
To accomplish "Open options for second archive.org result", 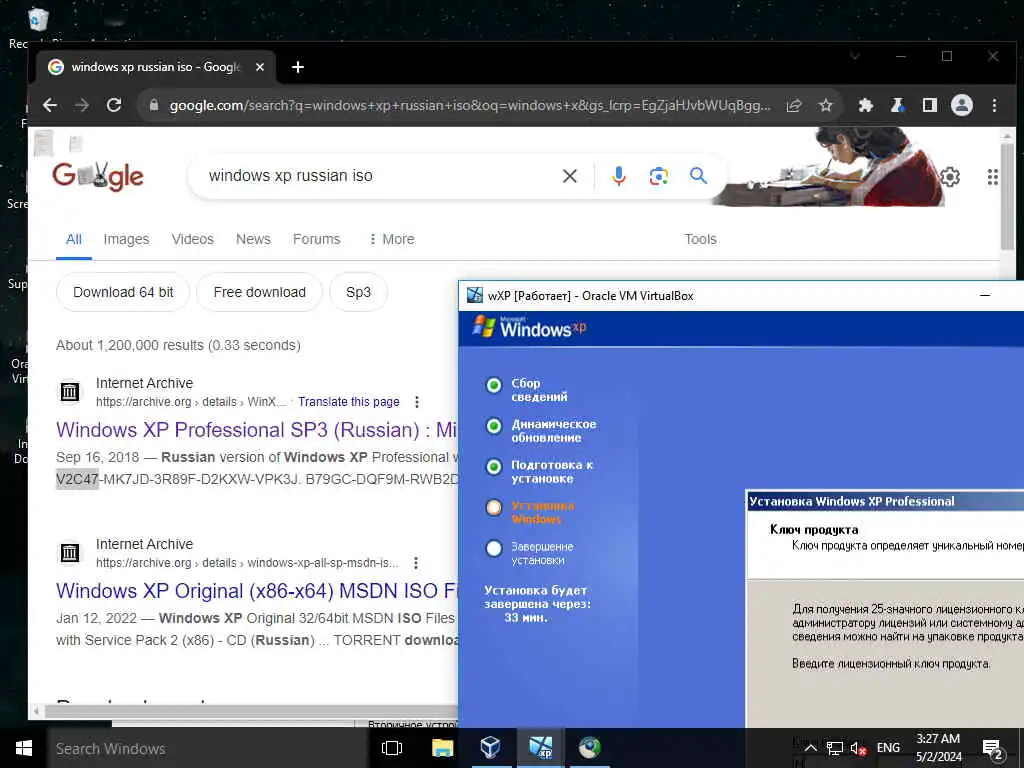I will pyautogui.click(x=416, y=562).
